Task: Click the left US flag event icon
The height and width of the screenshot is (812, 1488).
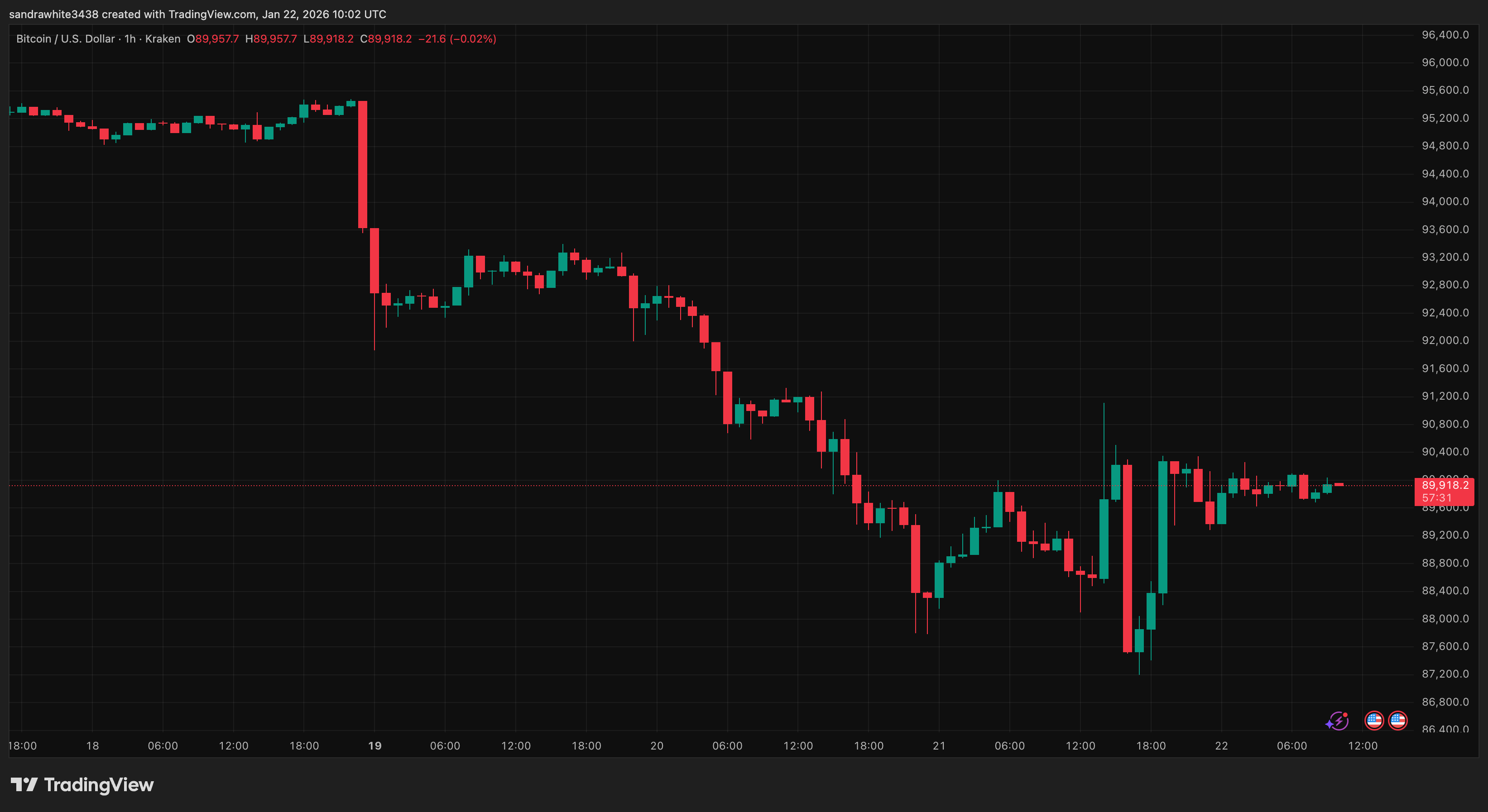Action: [1373, 721]
